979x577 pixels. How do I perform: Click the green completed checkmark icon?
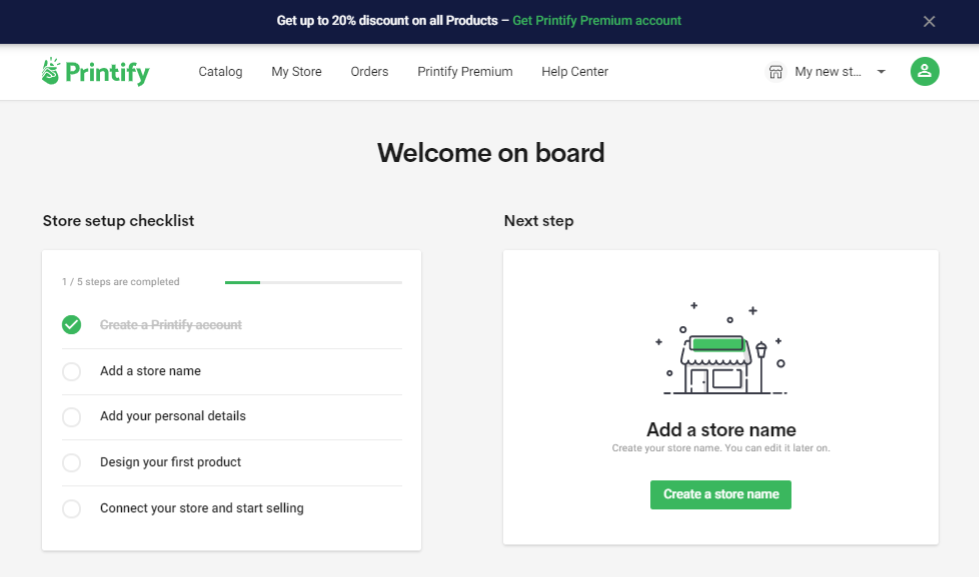[71, 325]
